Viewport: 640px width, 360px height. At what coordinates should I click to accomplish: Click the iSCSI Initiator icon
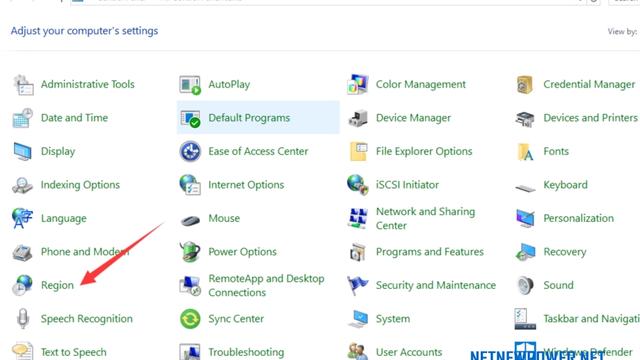(358, 185)
